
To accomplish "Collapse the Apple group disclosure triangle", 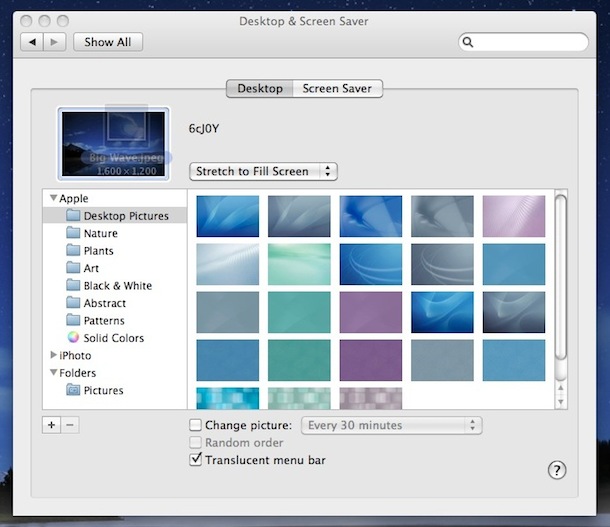I will point(52,199).
